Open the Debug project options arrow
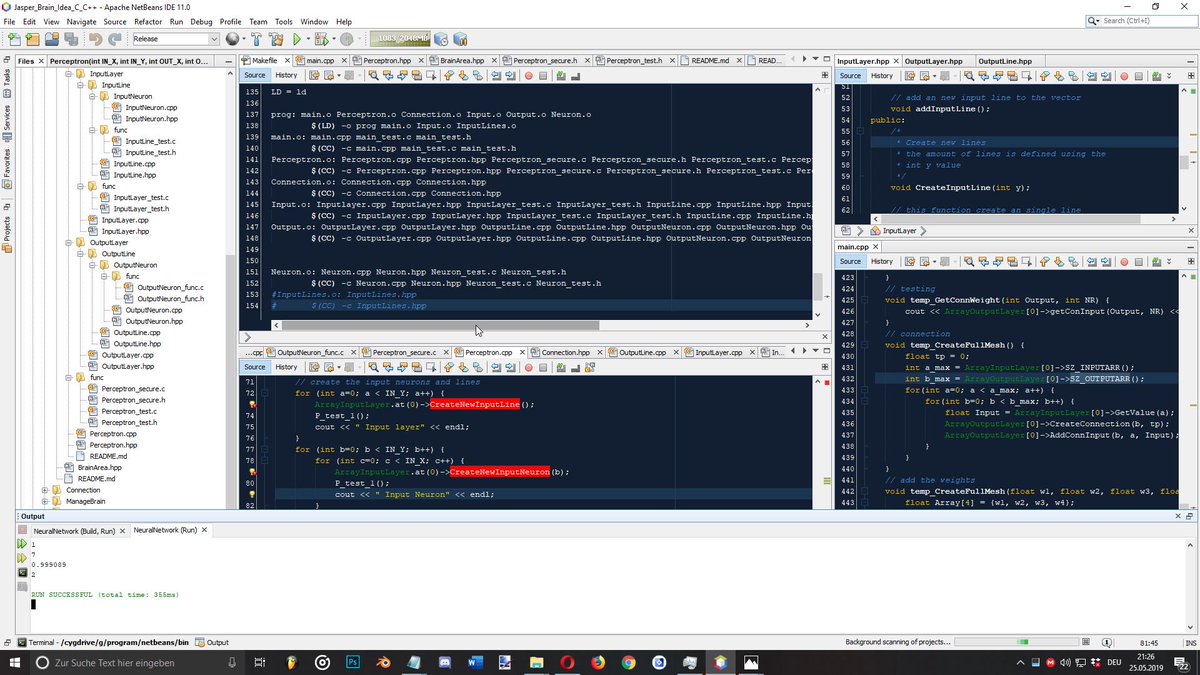The height and width of the screenshot is (675, 1200). click(334, 39)
